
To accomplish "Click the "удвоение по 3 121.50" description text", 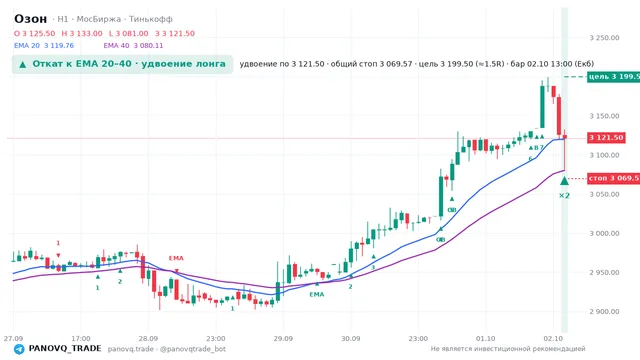I will (282, 64).
